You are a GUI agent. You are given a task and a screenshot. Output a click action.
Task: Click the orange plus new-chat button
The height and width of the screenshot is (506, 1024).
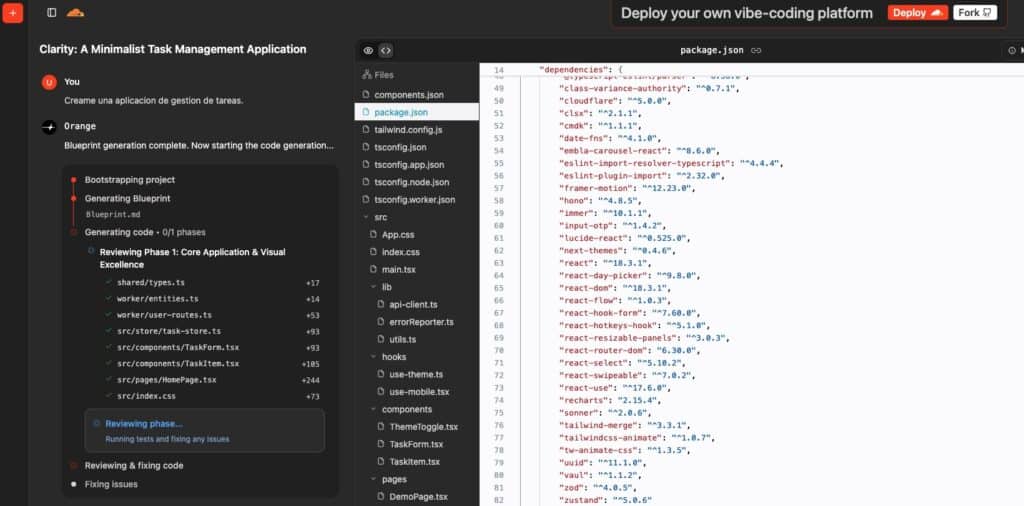coord(13,13)
